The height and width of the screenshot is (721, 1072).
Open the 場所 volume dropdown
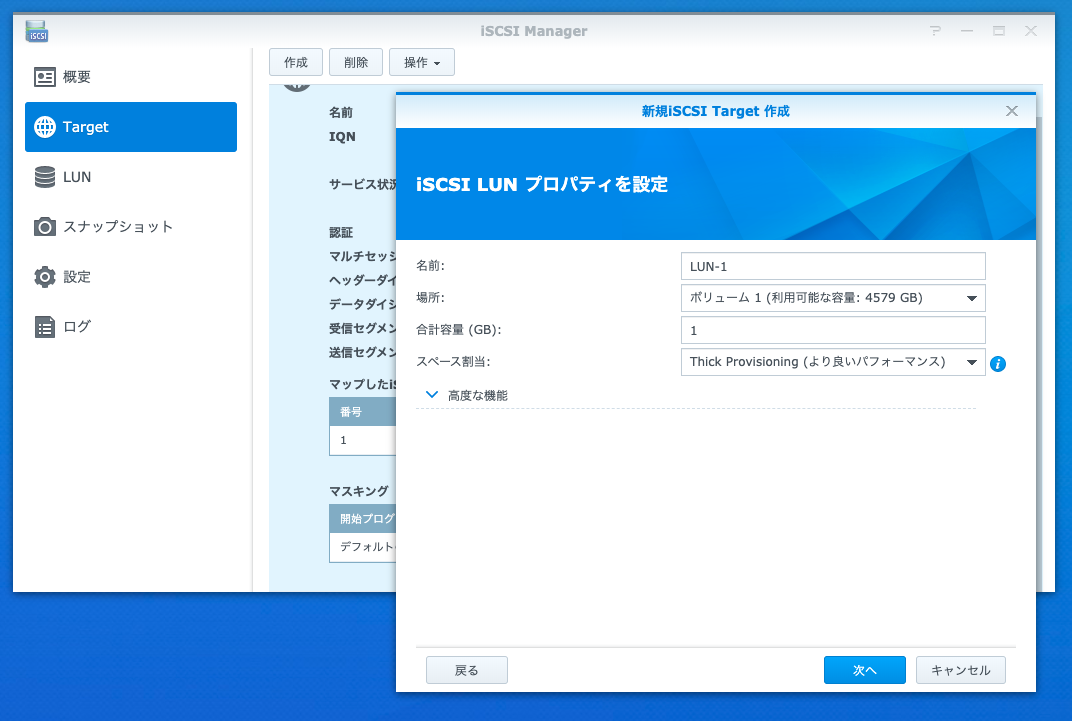click(833, 298)
